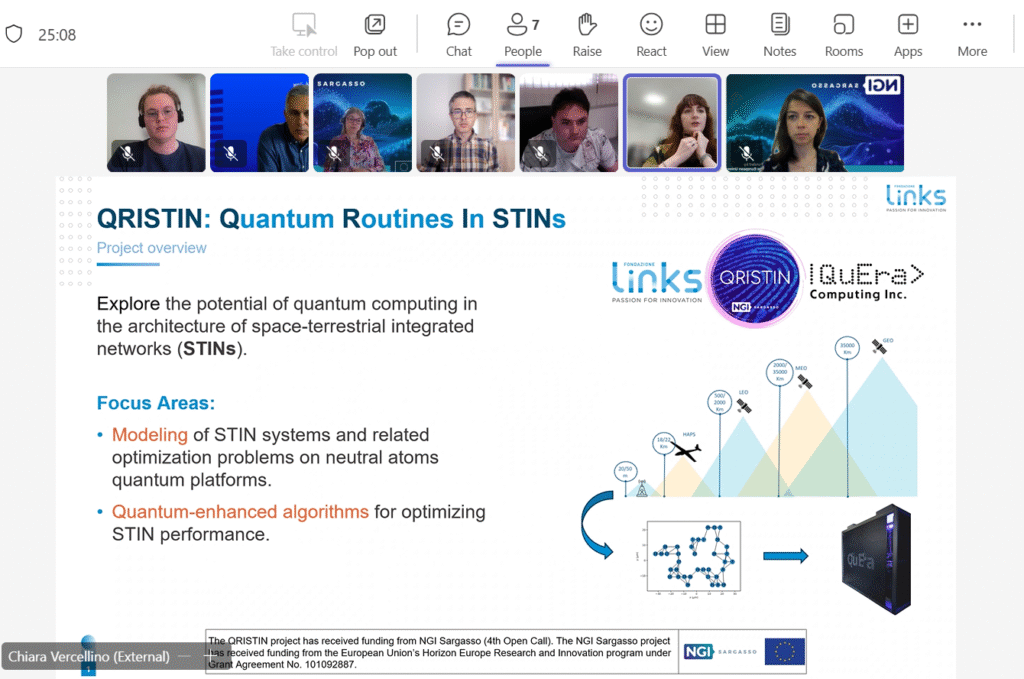The width and height of the screenshot is (1024, 679).
Task: Click the meeting timer showing 25:08
Action: [x=57, y=35]
